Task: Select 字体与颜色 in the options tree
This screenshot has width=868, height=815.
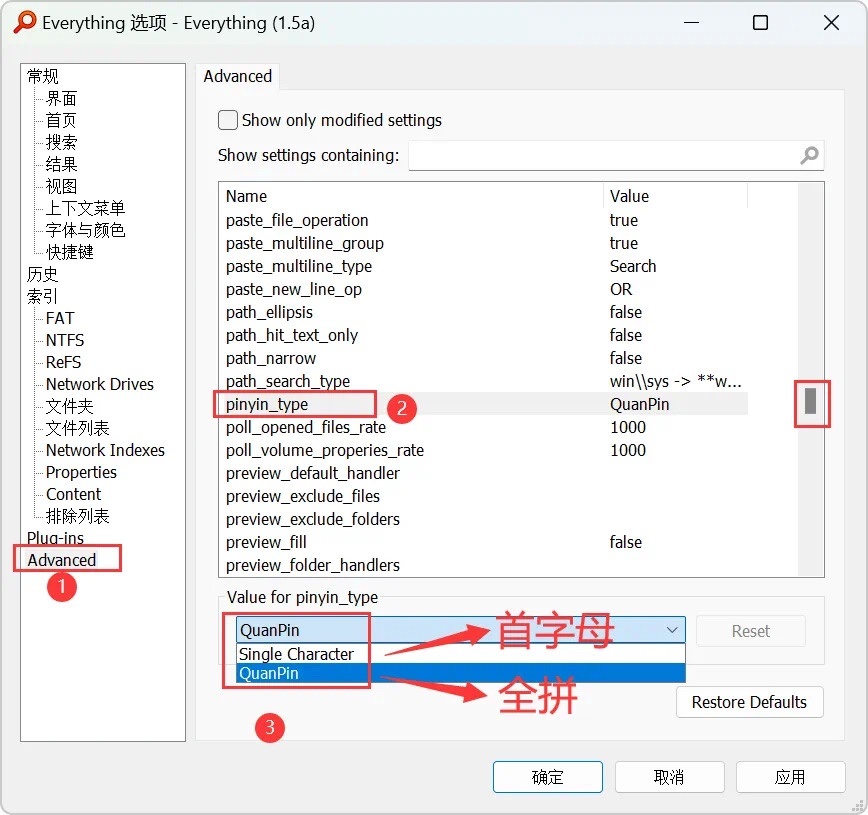Action: point(85,230)
